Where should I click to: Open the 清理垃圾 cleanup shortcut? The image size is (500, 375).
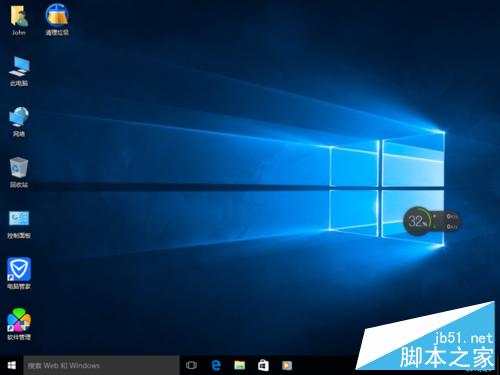click(x=57, y=19)
